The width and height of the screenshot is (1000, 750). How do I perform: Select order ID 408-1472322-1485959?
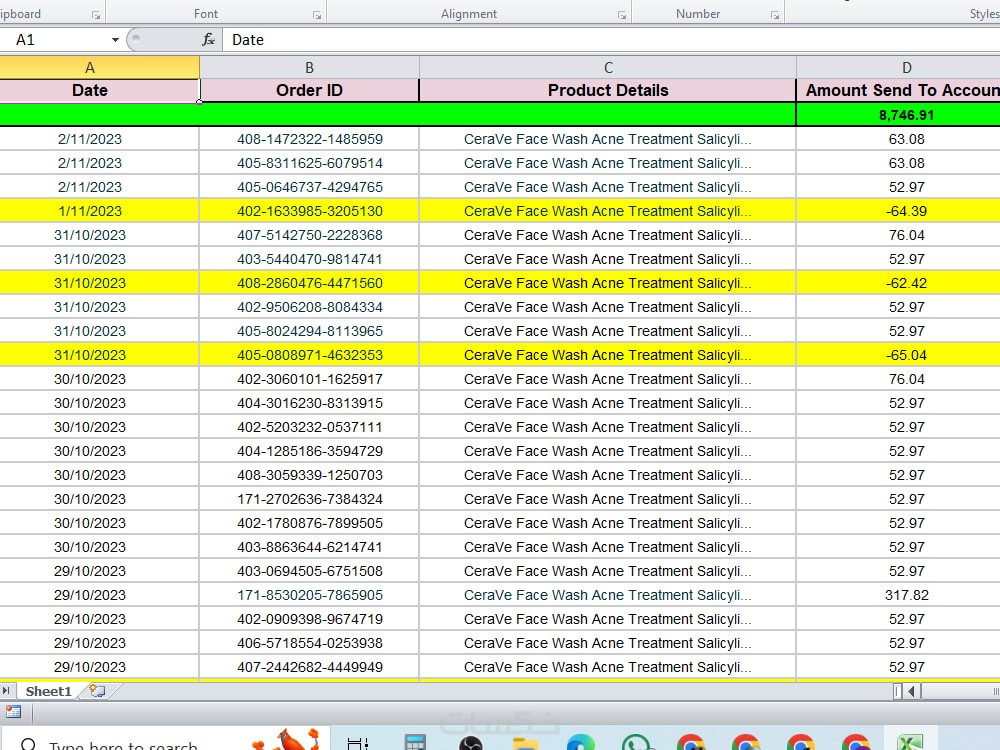tap(309, 139)
